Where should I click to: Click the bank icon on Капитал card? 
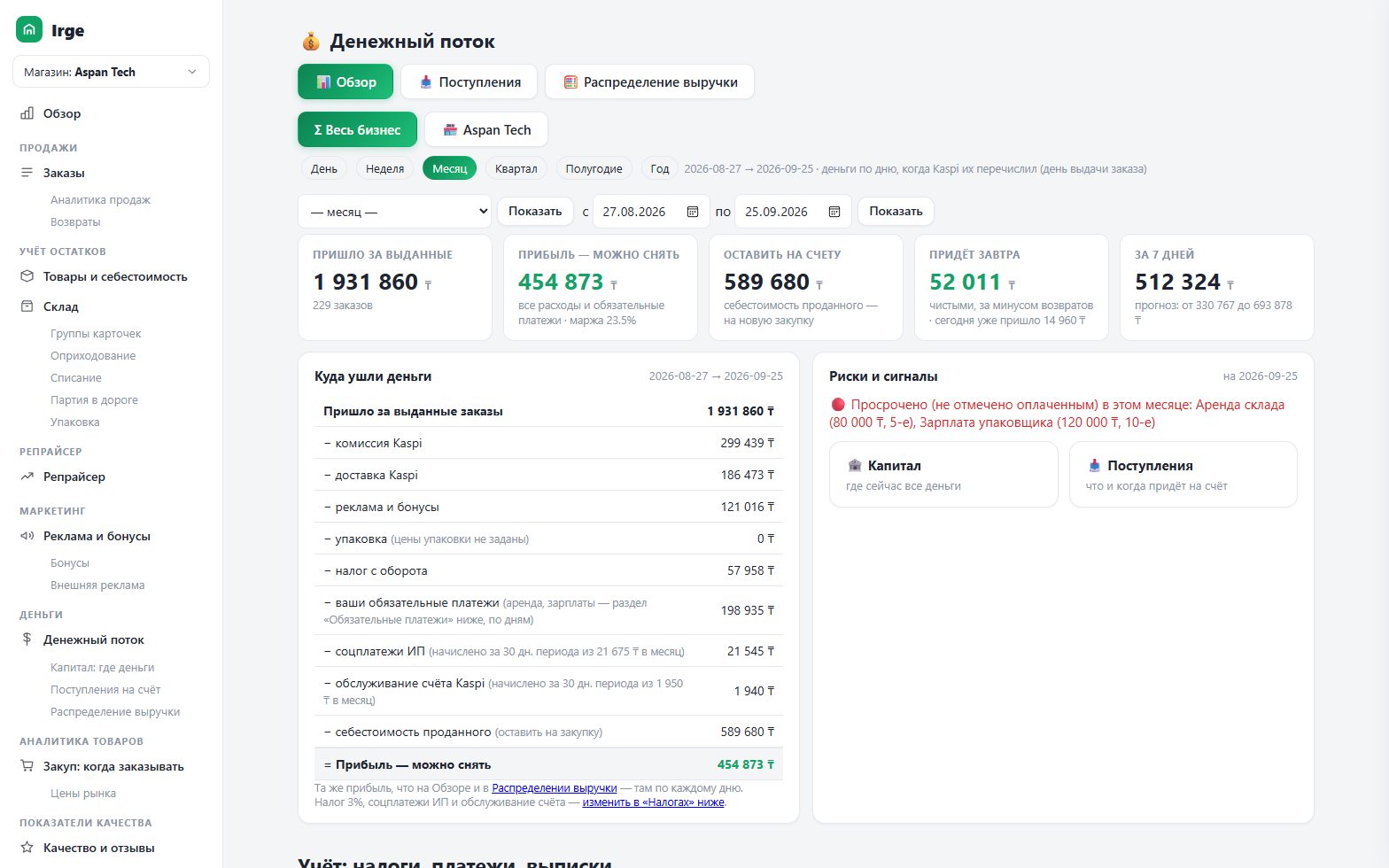(855, 466)
